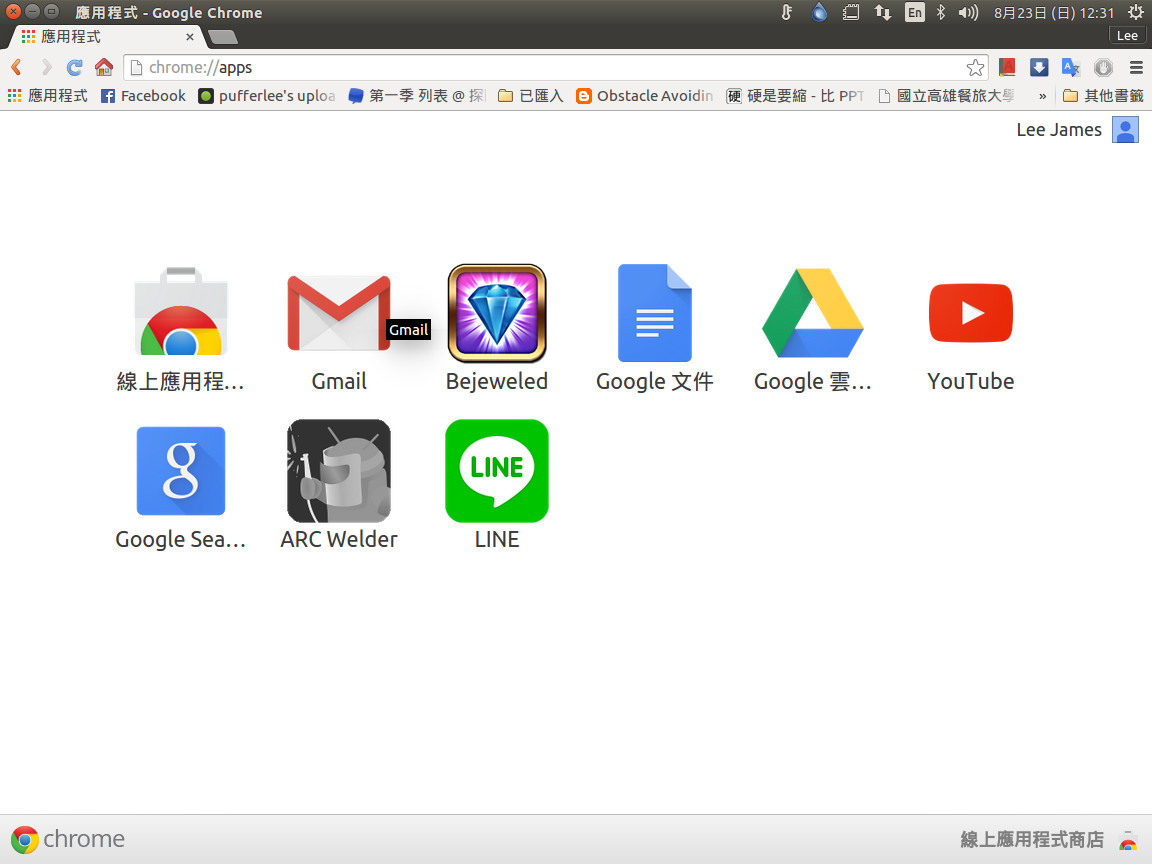1152x864 pixels.
Task: Open the pufferlee's uploads bookmark
Action: pyautogui.click(x=267, y=96)
